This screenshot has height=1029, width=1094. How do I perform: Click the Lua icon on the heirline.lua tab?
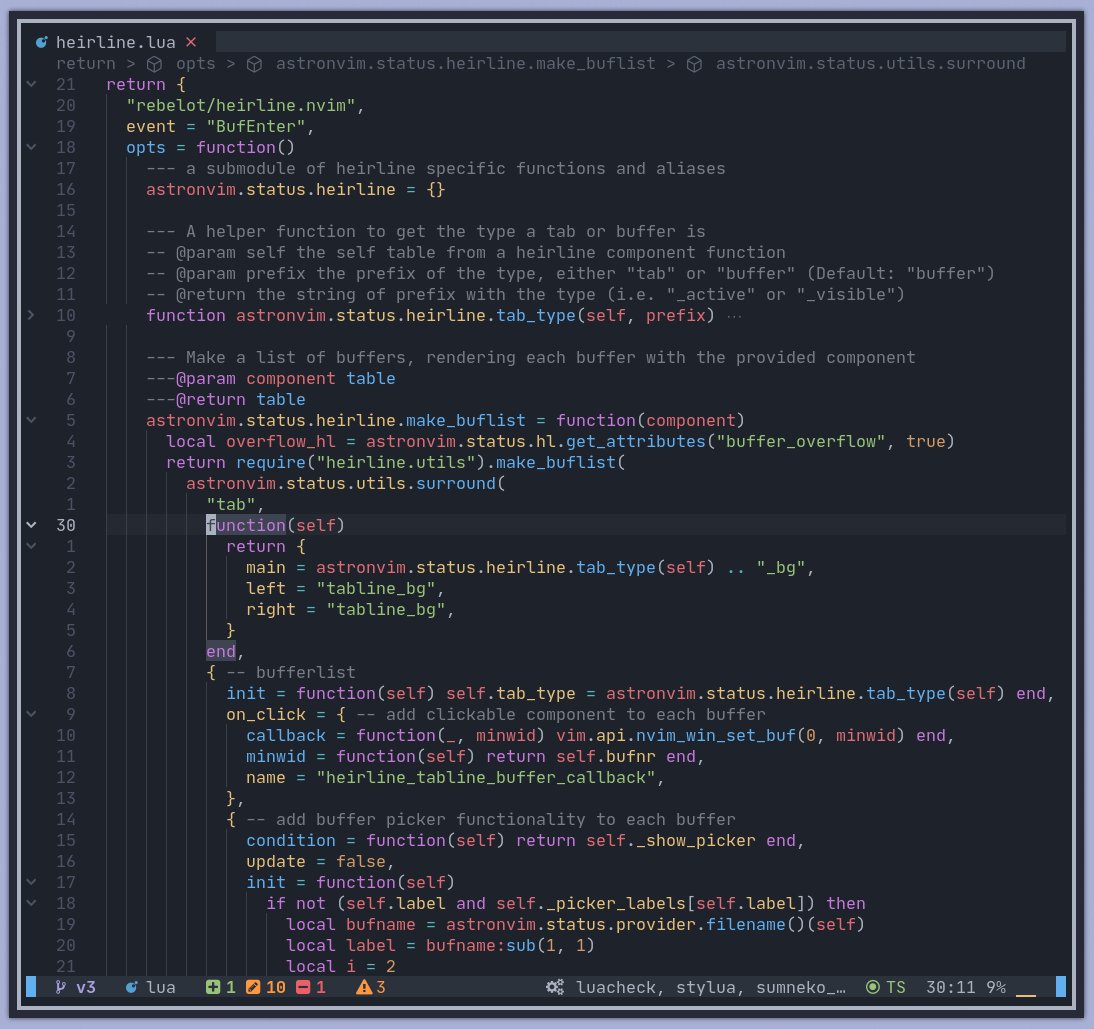click(x=42, y=42)
